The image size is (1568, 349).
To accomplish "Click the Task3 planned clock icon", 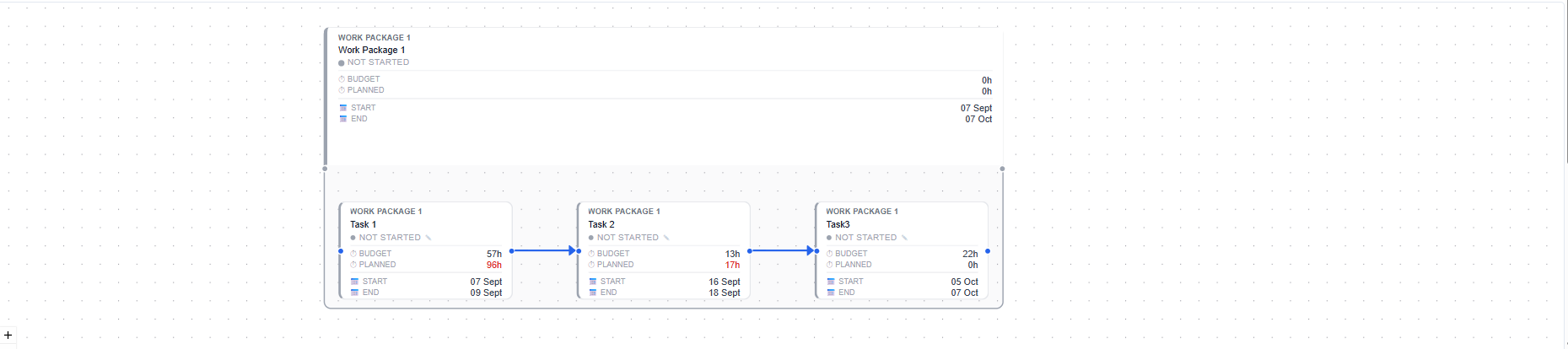I will (x=829, y=265).
